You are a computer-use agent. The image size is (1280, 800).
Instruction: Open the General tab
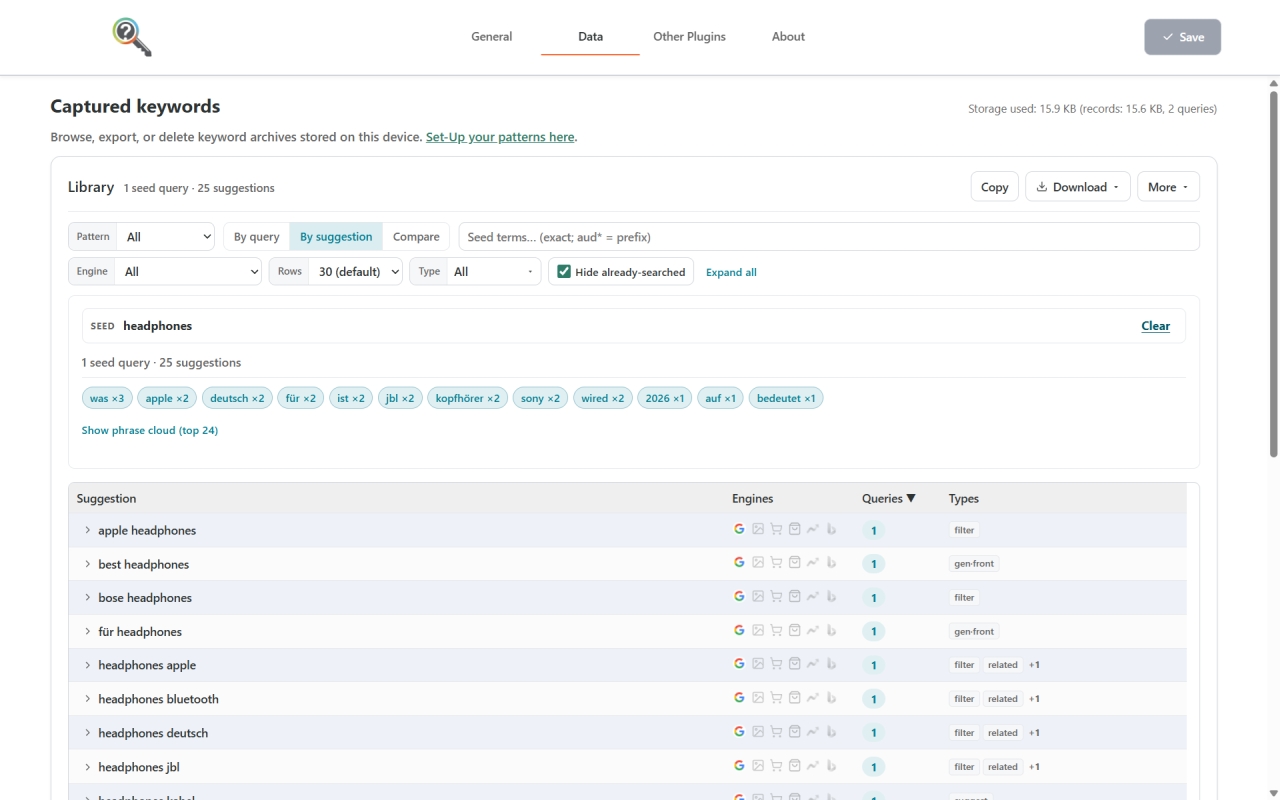coord(492,37)
